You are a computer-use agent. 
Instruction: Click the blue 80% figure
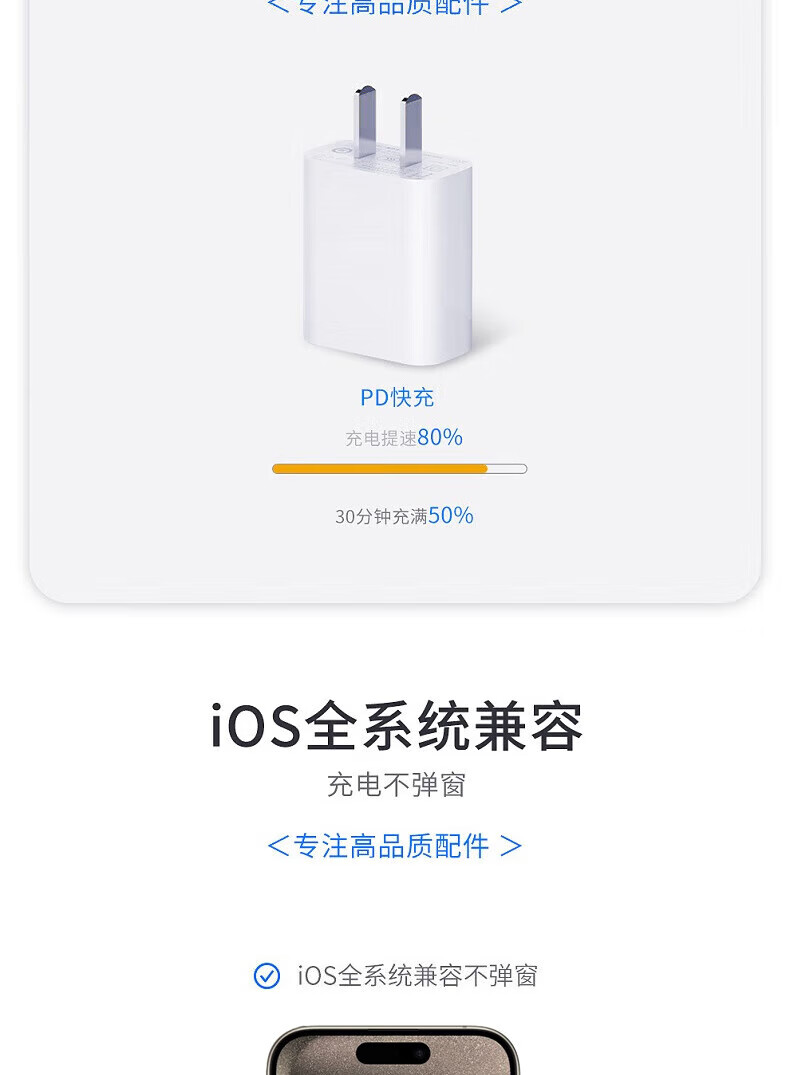(x=440, y=437)
